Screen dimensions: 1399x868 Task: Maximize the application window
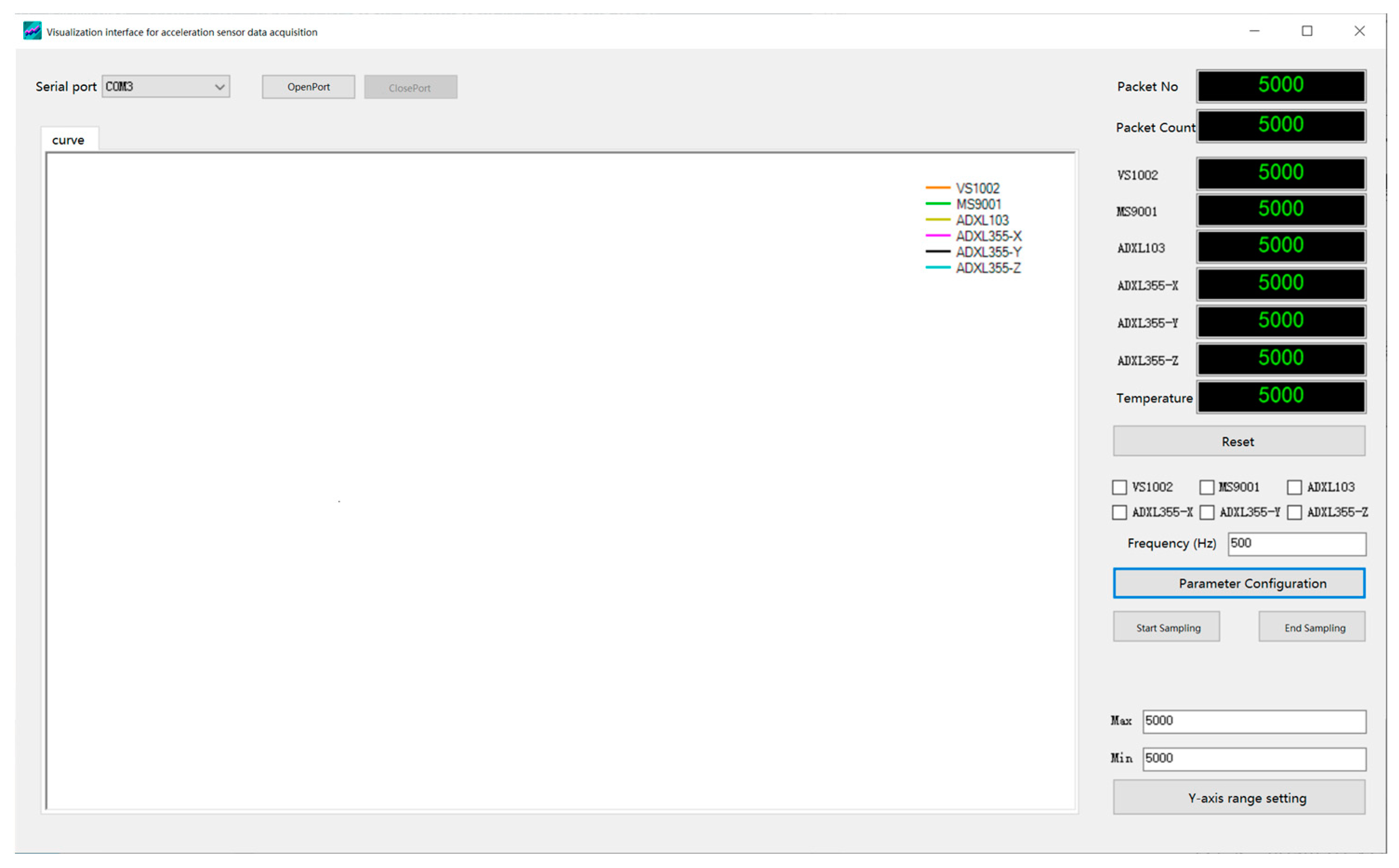point(1307,31)
